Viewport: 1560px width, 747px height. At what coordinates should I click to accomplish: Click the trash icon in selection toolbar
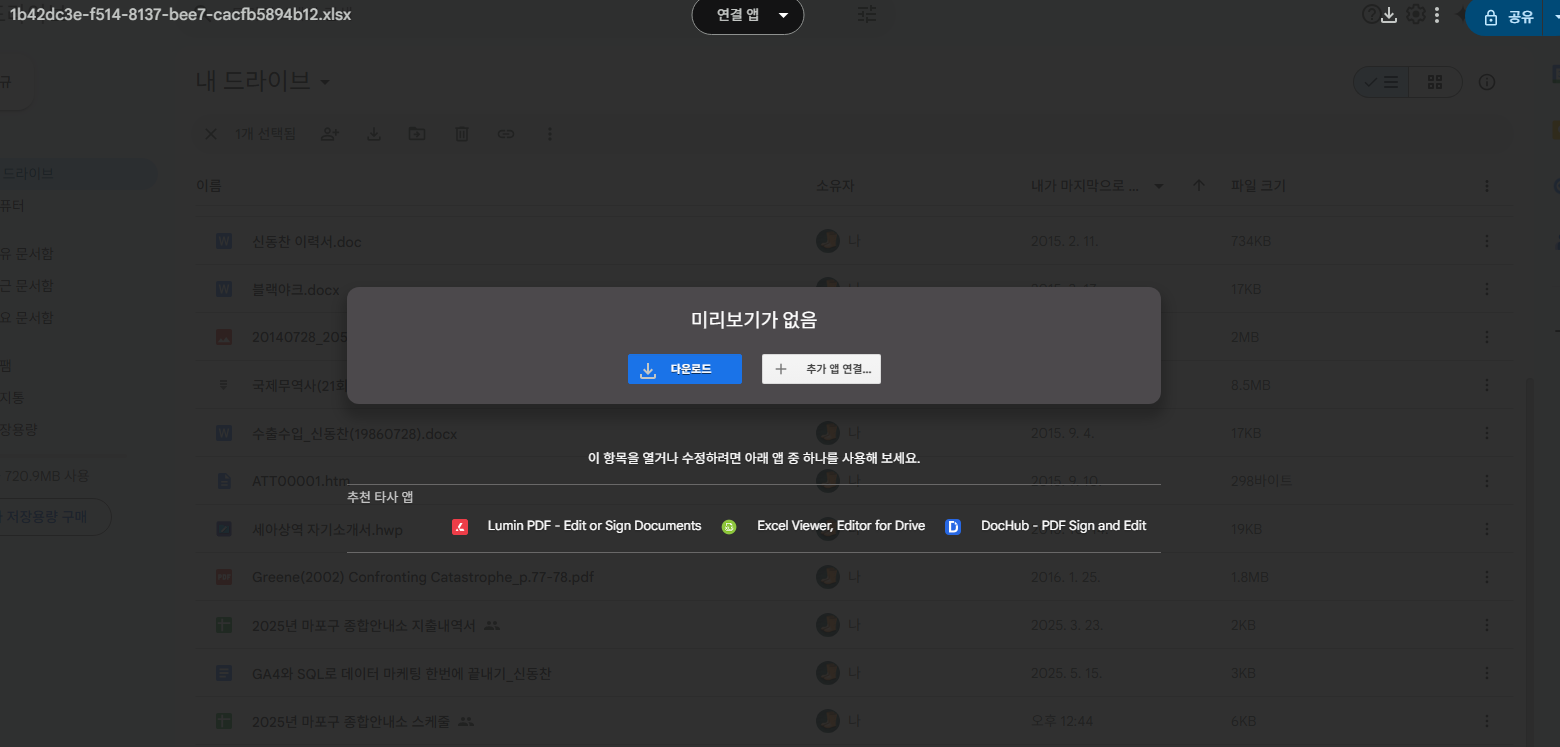461,134
